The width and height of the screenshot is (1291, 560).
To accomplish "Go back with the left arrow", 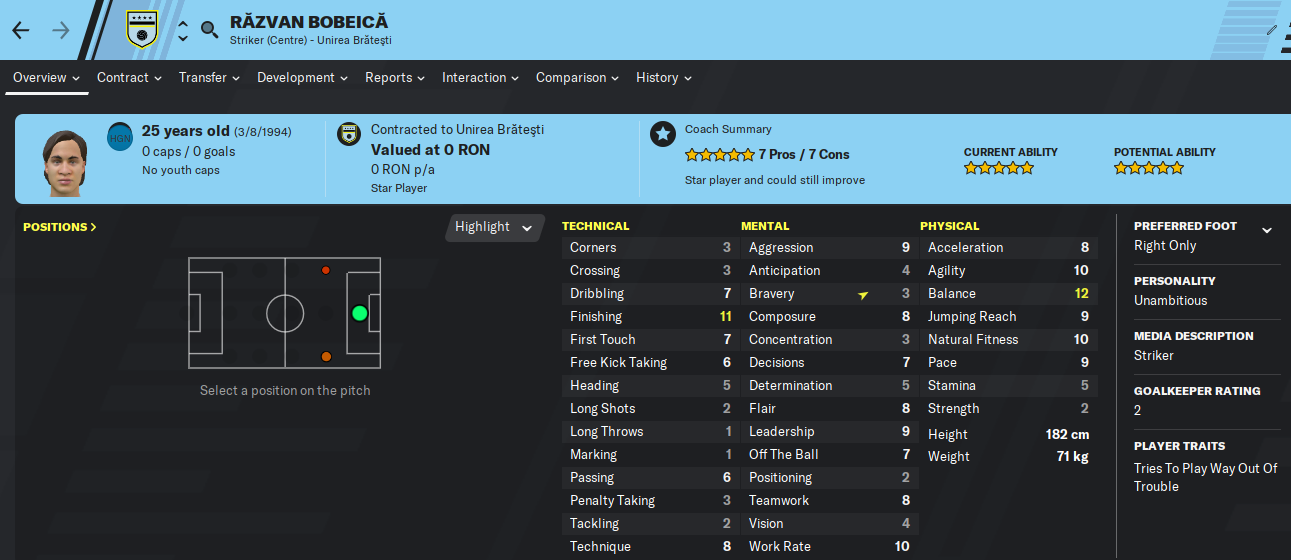I will 21,30.
